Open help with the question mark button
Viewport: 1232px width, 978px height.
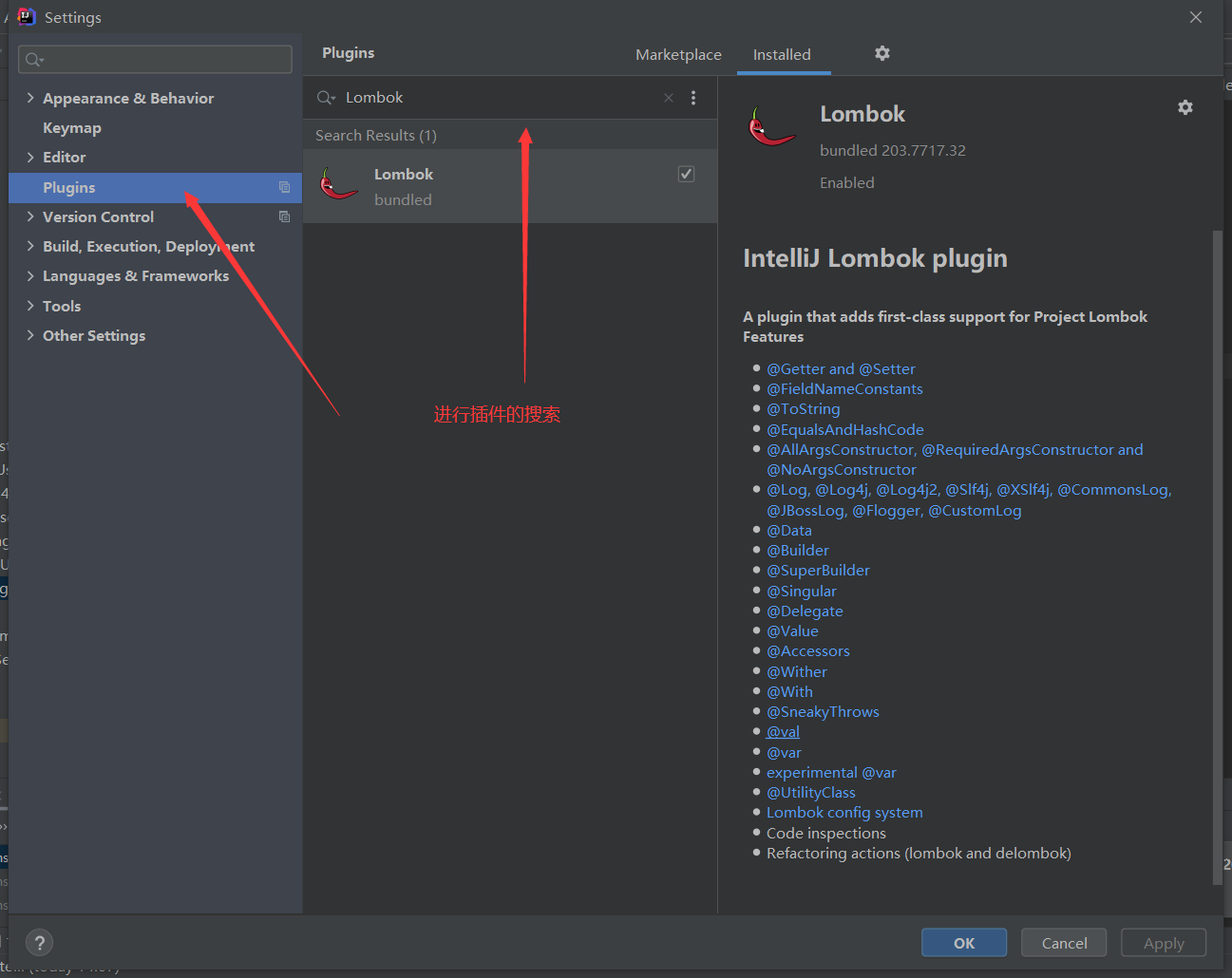point(39,943)
